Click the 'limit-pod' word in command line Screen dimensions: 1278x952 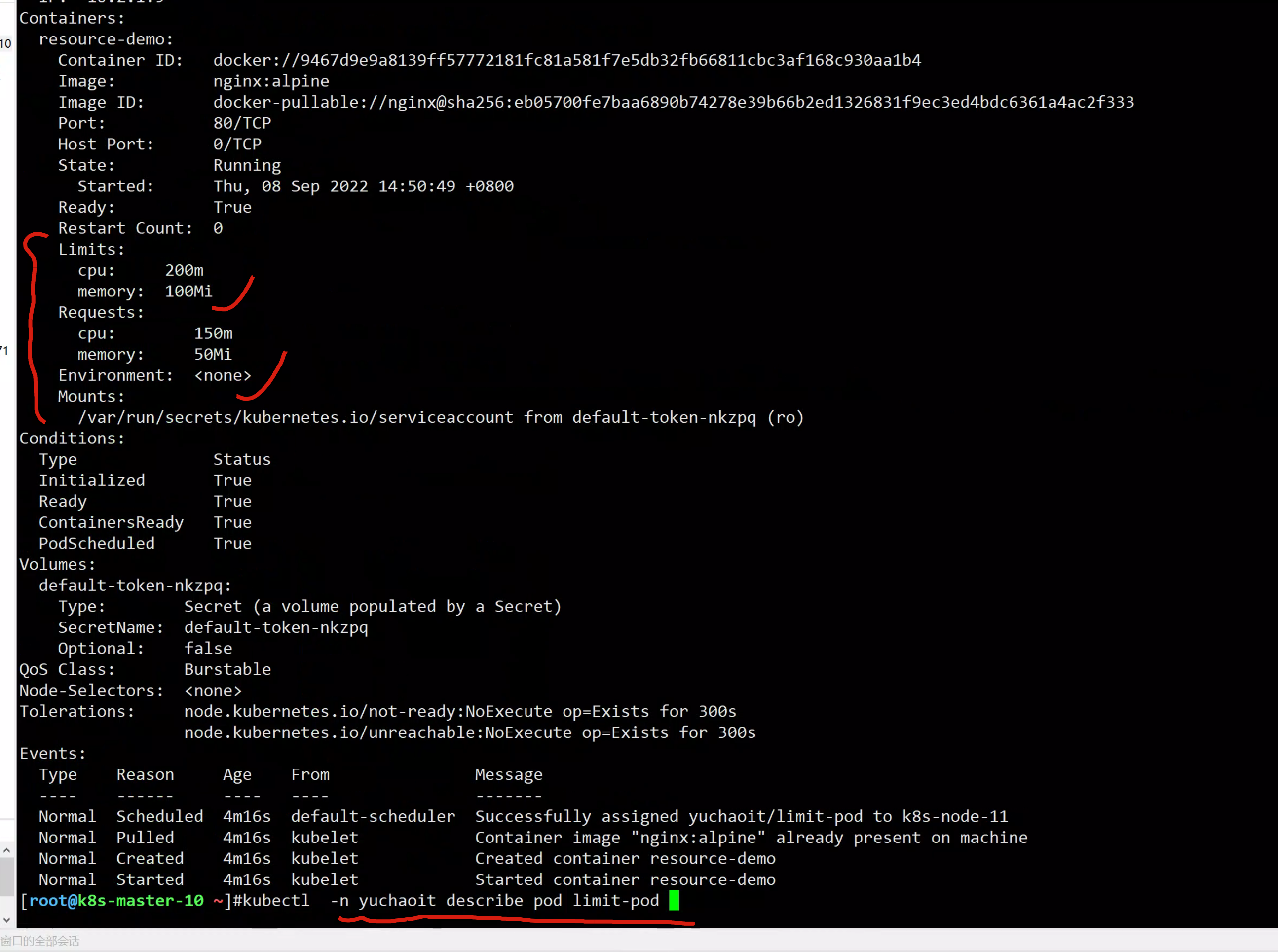(615, 900)
